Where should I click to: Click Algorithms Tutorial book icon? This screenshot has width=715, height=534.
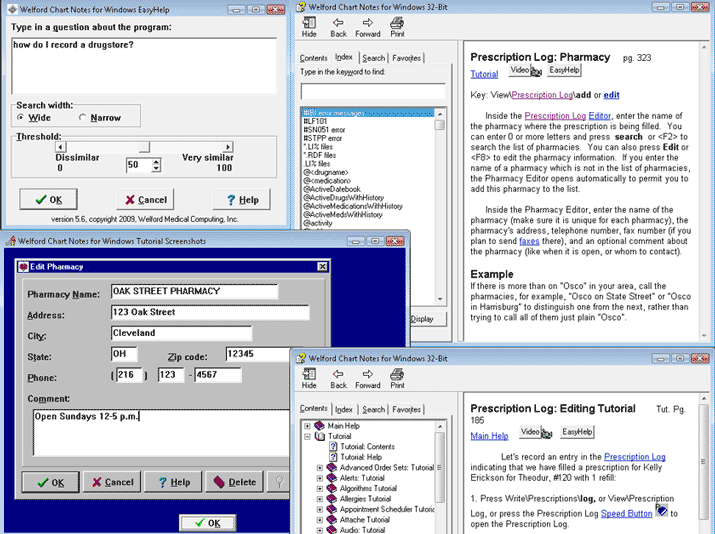pos(332,488)
